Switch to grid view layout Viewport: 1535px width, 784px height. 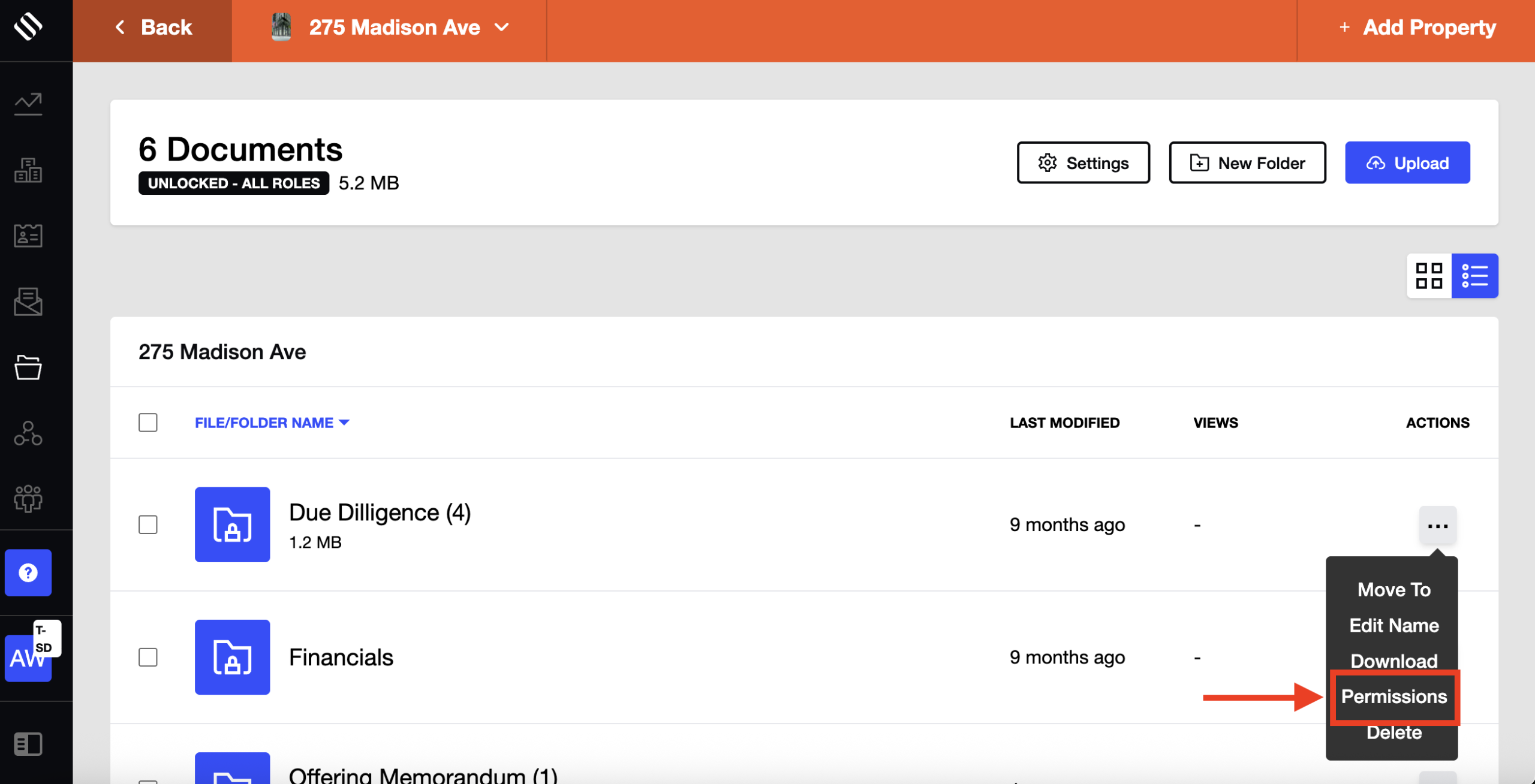pyautogui.click(x=1429, y=276)
